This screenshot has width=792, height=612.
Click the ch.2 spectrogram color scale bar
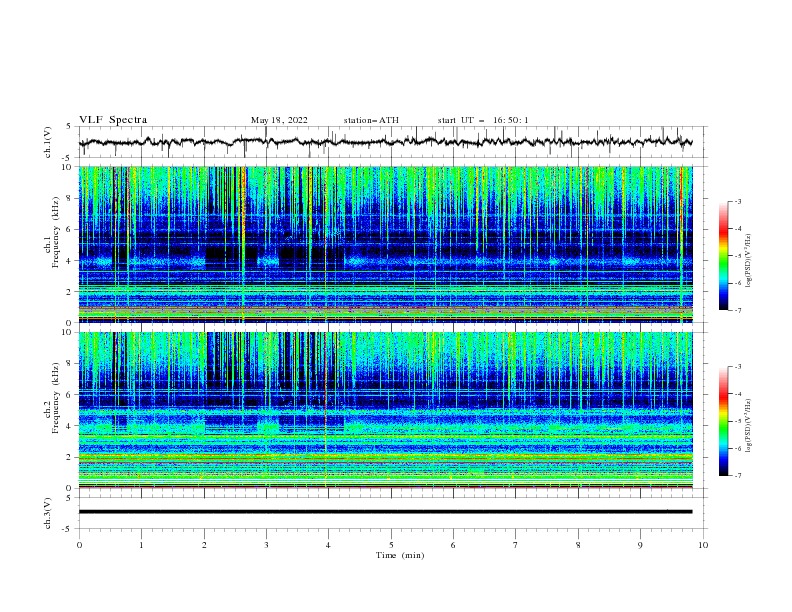pos(723,421)
